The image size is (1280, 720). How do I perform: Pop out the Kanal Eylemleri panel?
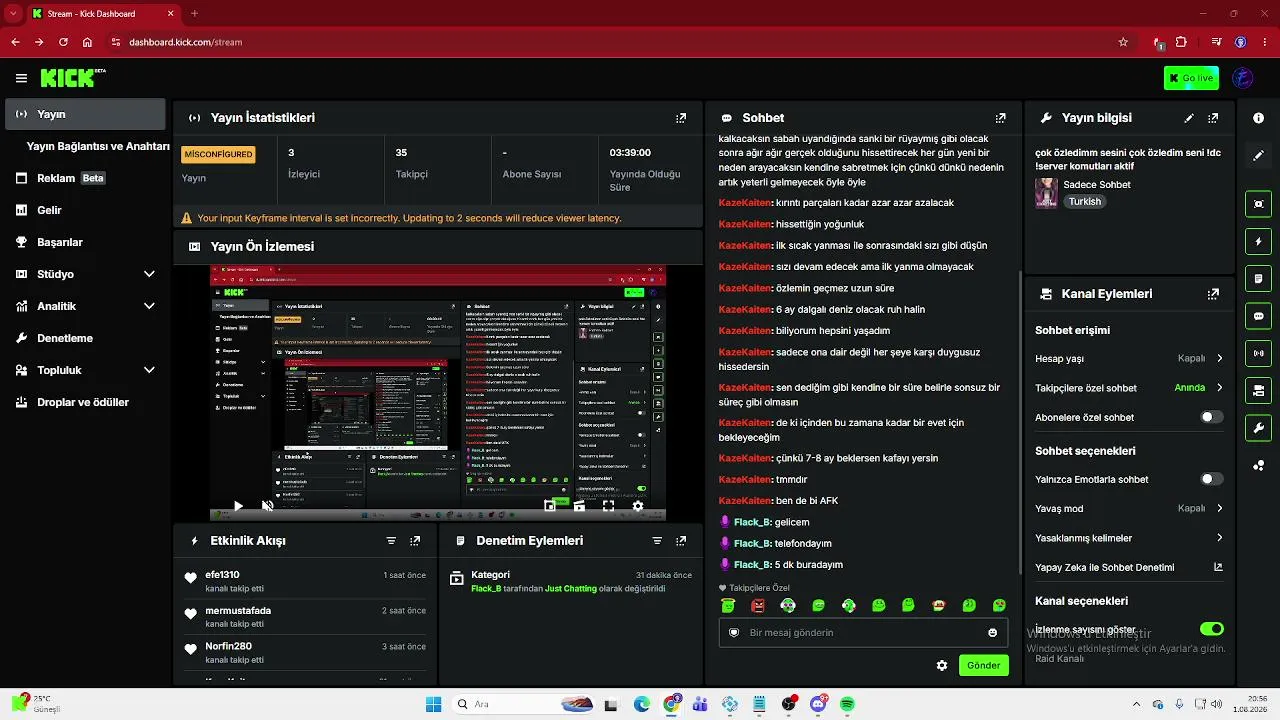pos(1213,294)
